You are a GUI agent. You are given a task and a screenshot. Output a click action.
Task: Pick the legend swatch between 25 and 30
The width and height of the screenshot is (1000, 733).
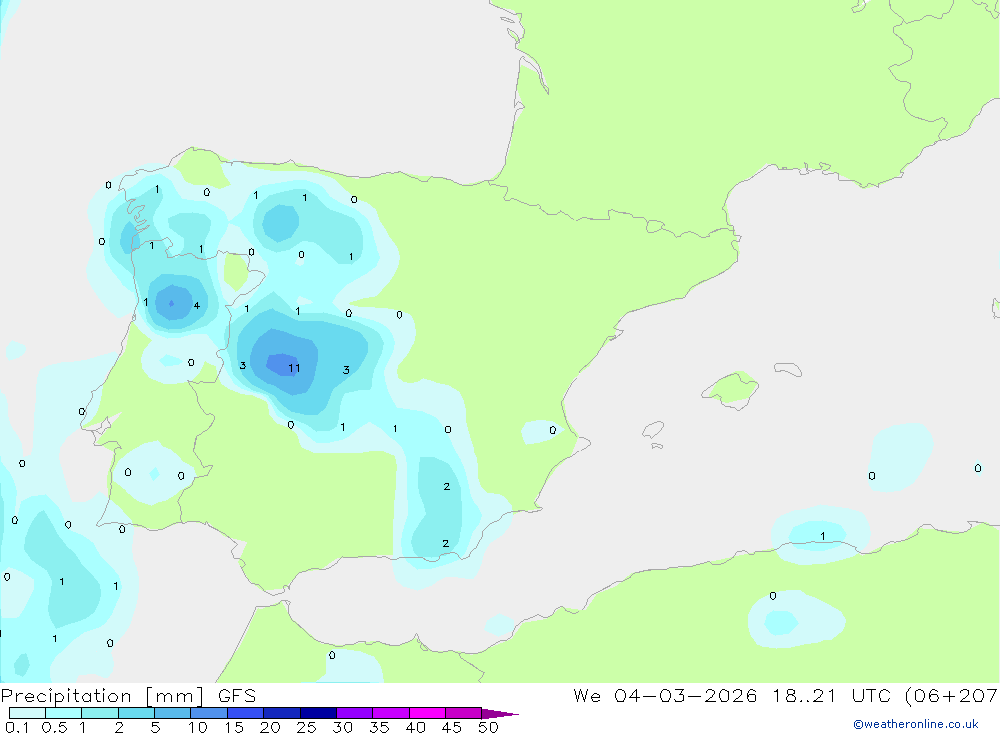coord(318,713)
